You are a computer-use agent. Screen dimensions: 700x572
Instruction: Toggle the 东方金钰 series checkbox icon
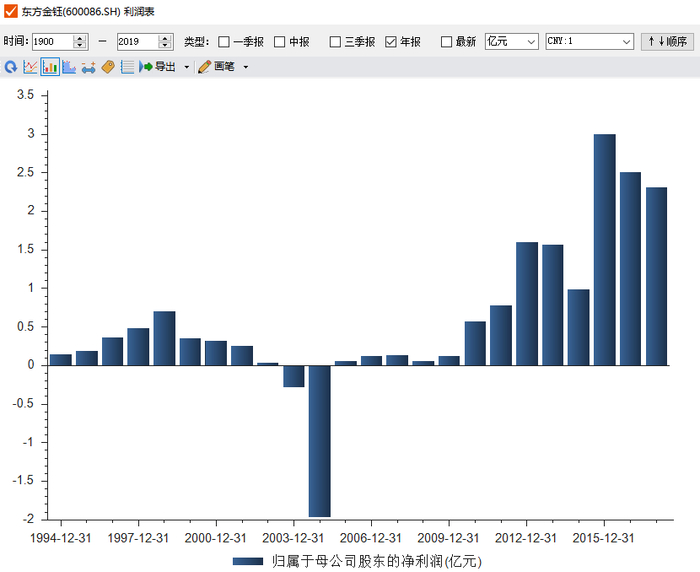pos(10,11)
